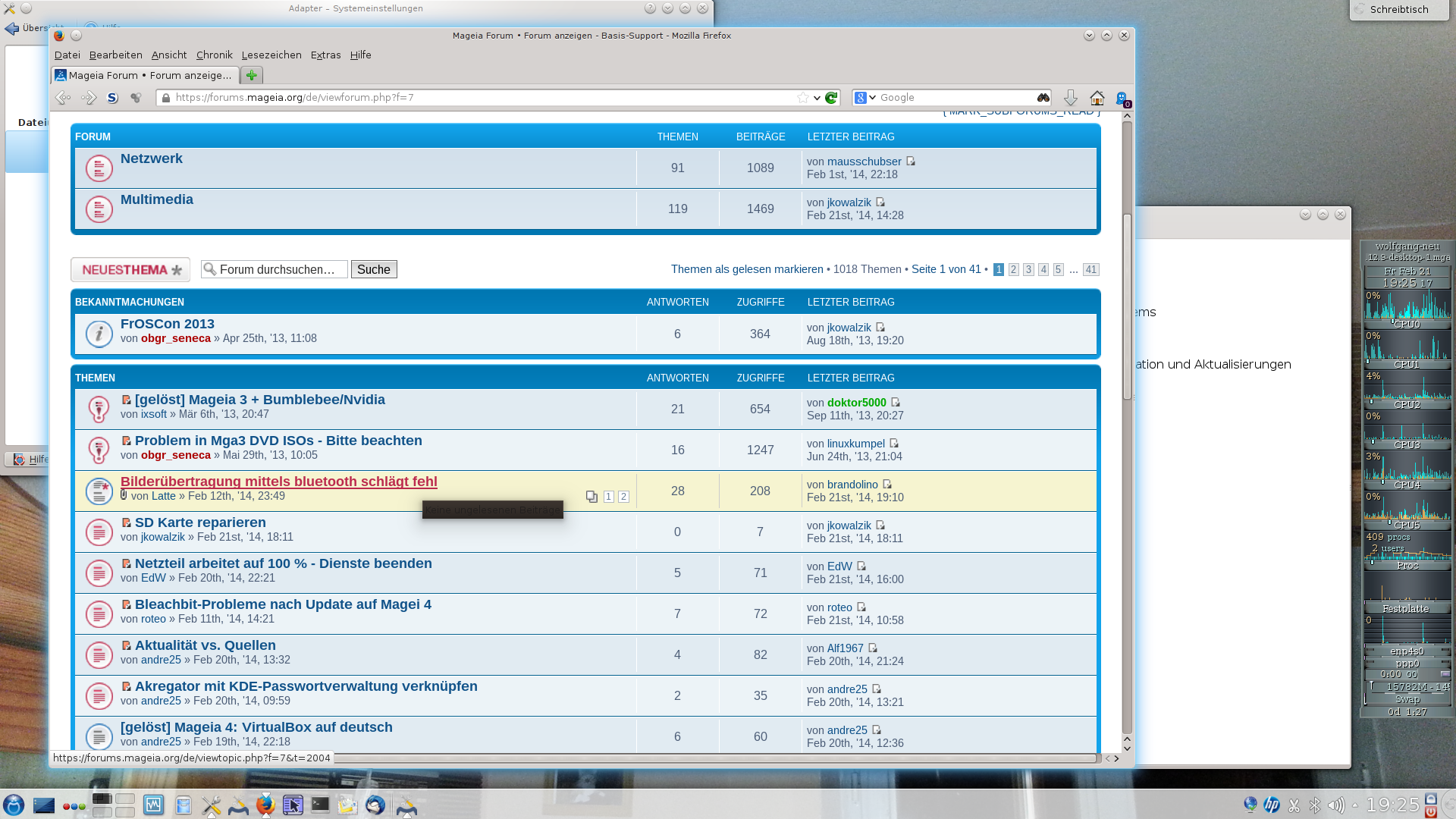
Task: Select the Mageia Forum tab
Action: (145, 75)
